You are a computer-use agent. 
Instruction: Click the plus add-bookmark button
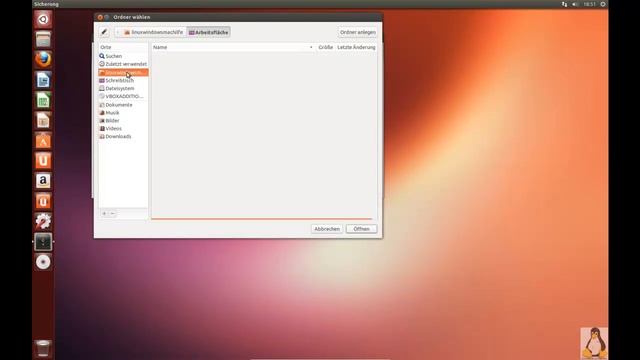coord(104,213)
